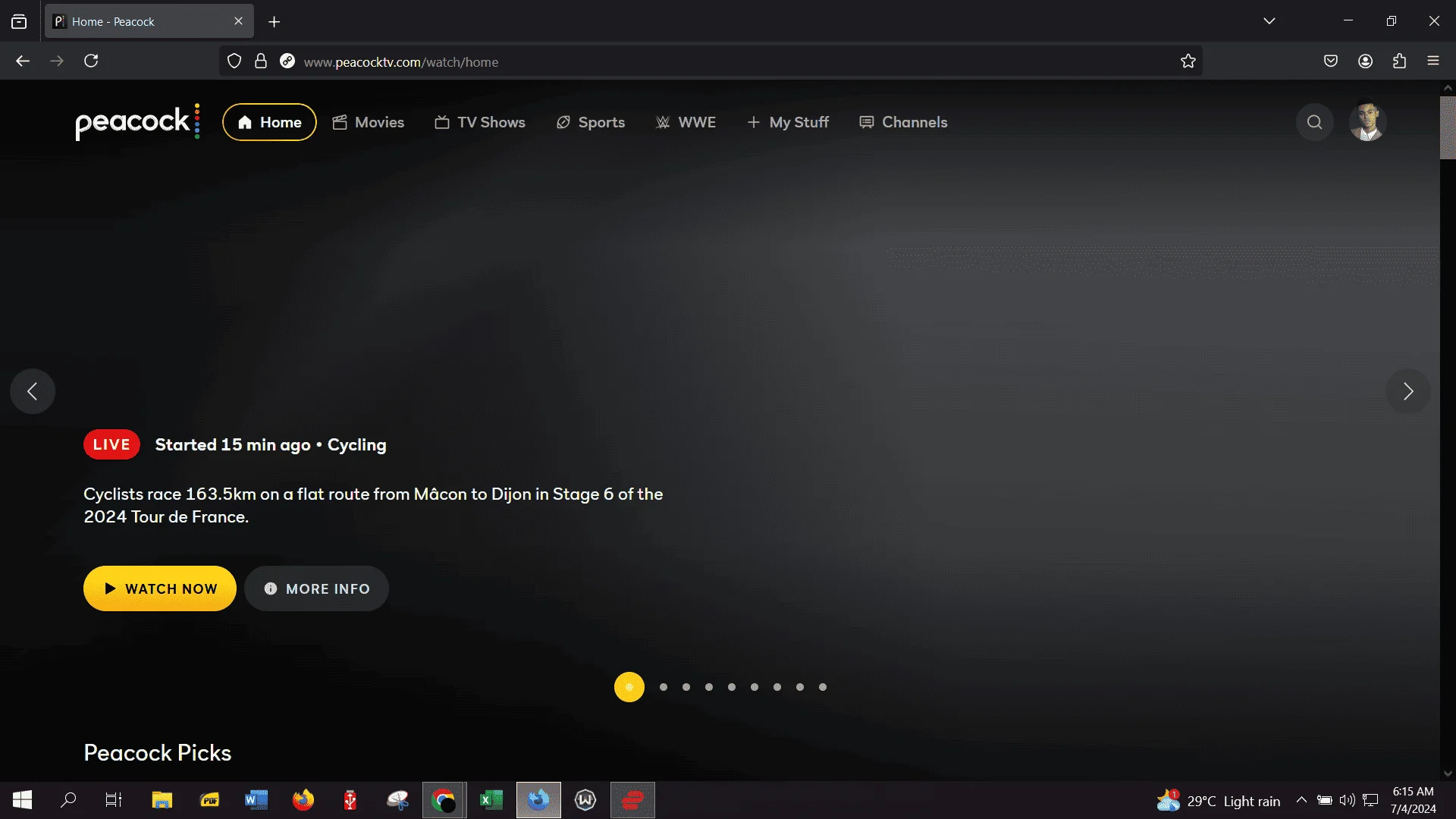Jump to the last carousel slide dot
The height and width of the screenshot is (819, 1456).
pyautogui.click(x=823, y=687)
